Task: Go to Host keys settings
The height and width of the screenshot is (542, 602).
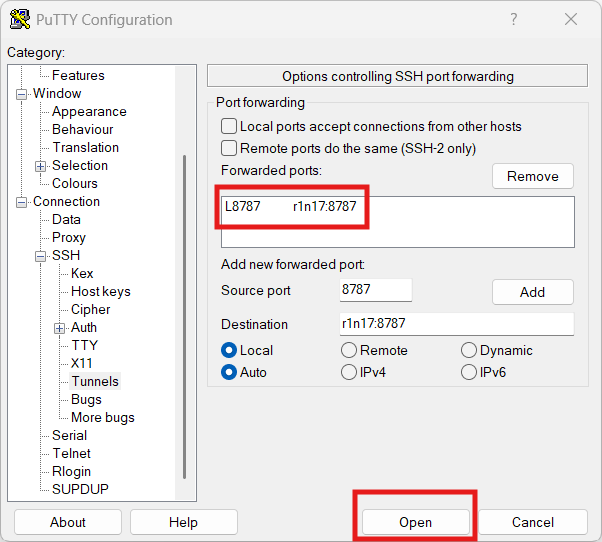Action: pos(100,292)
